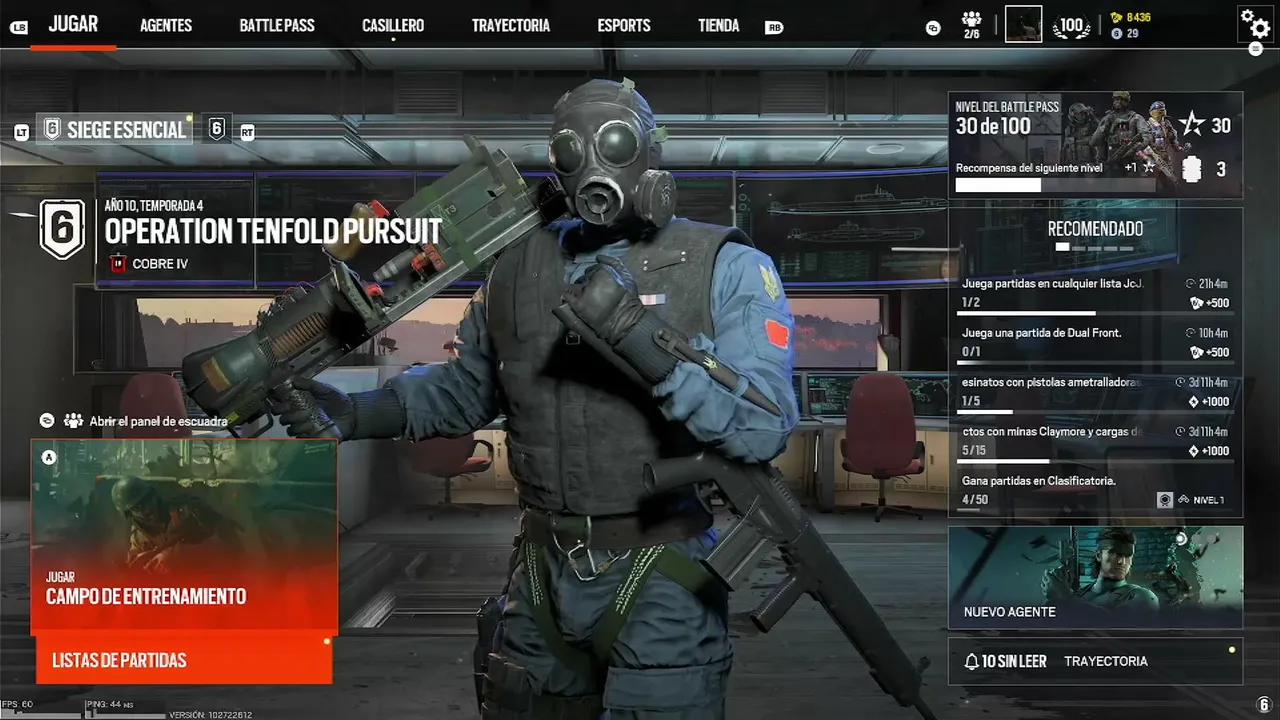Viewport: 1280px width, 720px height.
Task: Open Listas de Partidas
Action: pyautogui.click(x=184, y=660)
